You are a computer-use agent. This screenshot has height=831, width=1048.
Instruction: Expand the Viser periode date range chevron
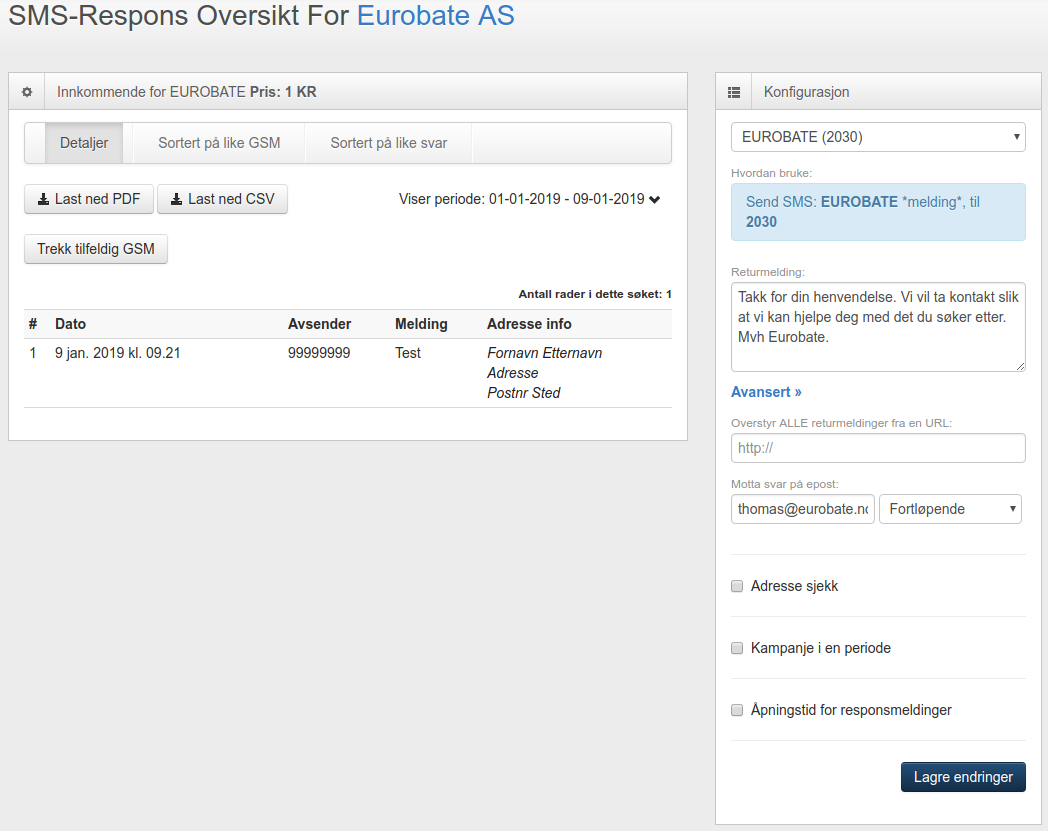(654, 200)
